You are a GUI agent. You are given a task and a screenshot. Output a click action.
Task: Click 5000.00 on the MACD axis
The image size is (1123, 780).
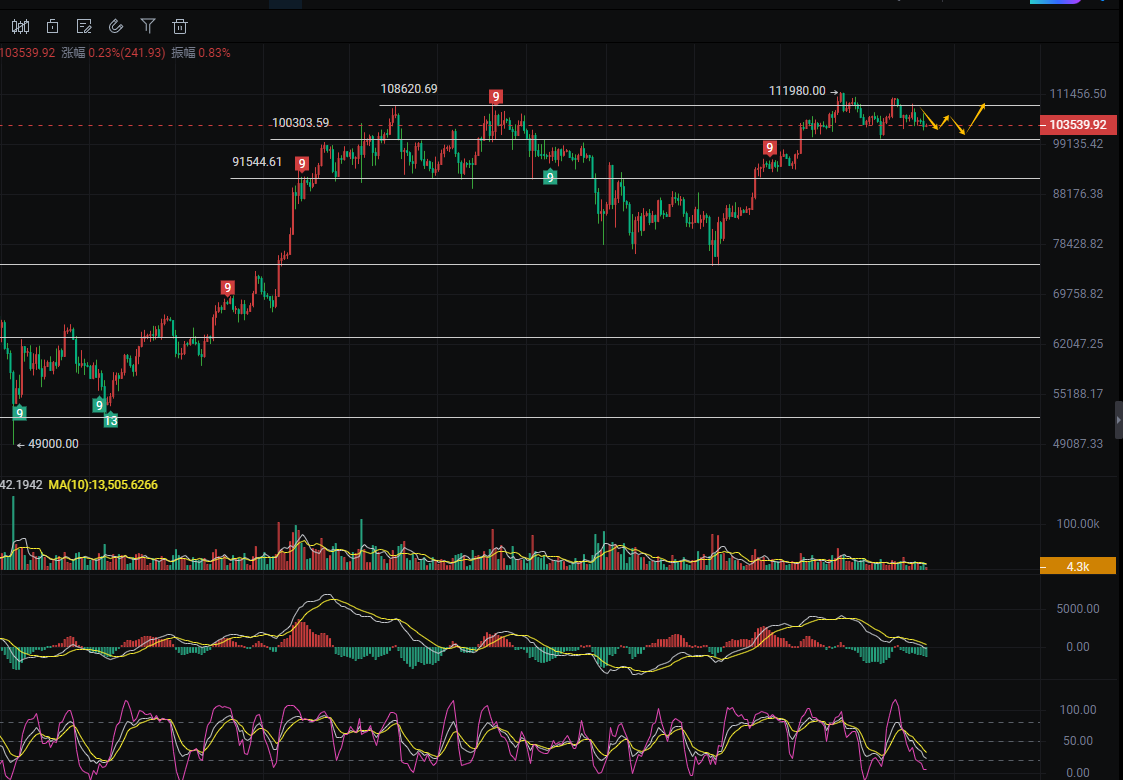pos(1078,609)
